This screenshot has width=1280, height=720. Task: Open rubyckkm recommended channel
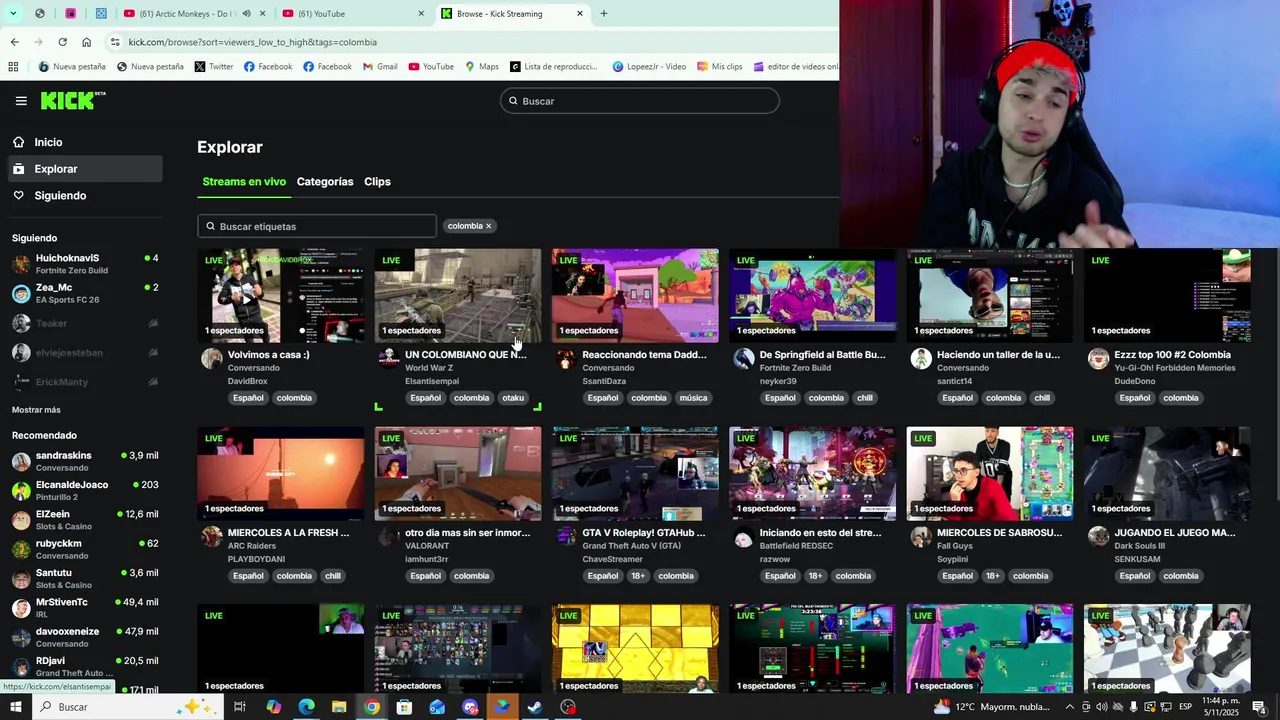point(85,549)
